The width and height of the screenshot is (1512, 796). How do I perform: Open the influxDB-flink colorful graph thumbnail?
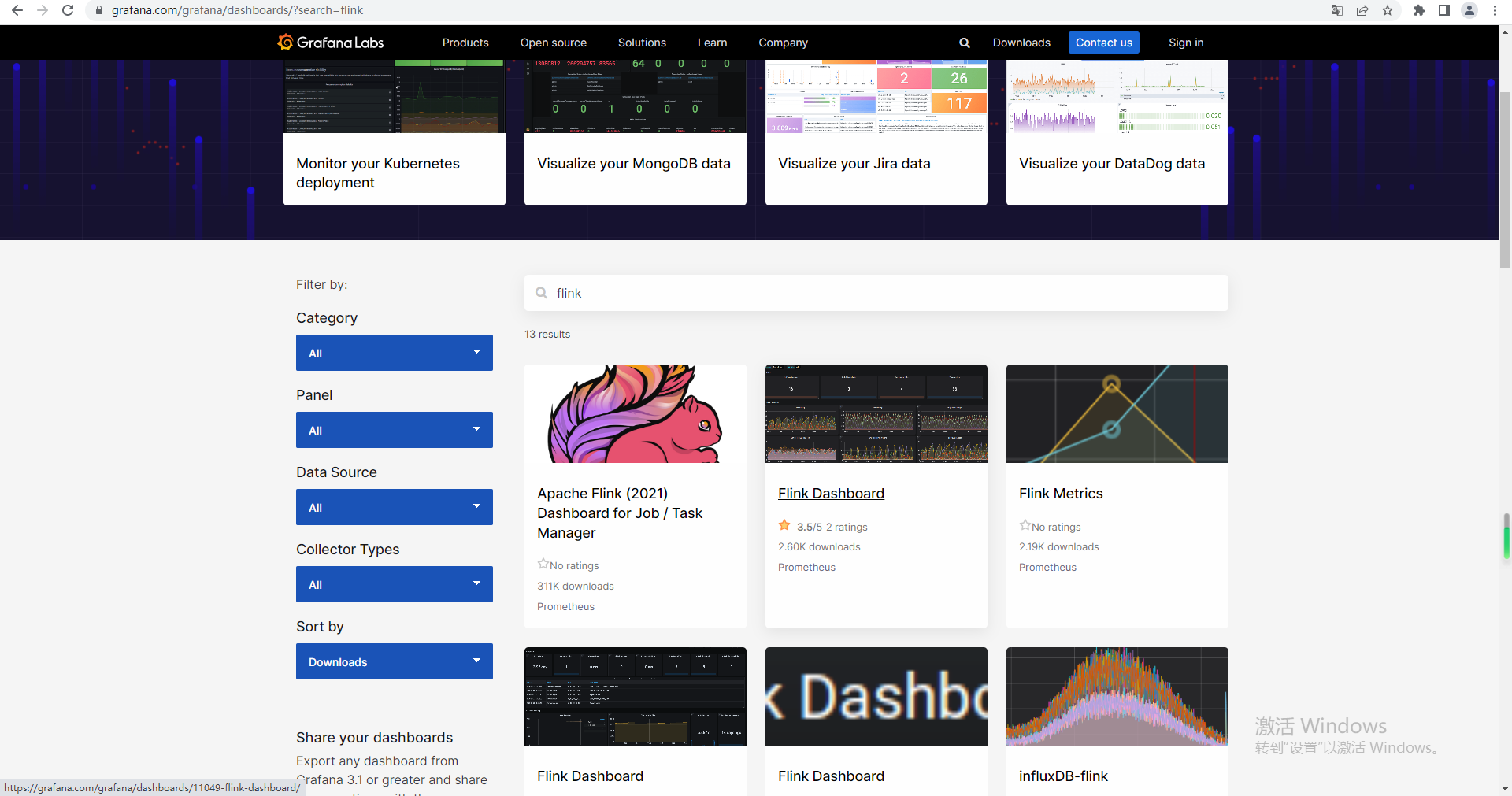1117,696
